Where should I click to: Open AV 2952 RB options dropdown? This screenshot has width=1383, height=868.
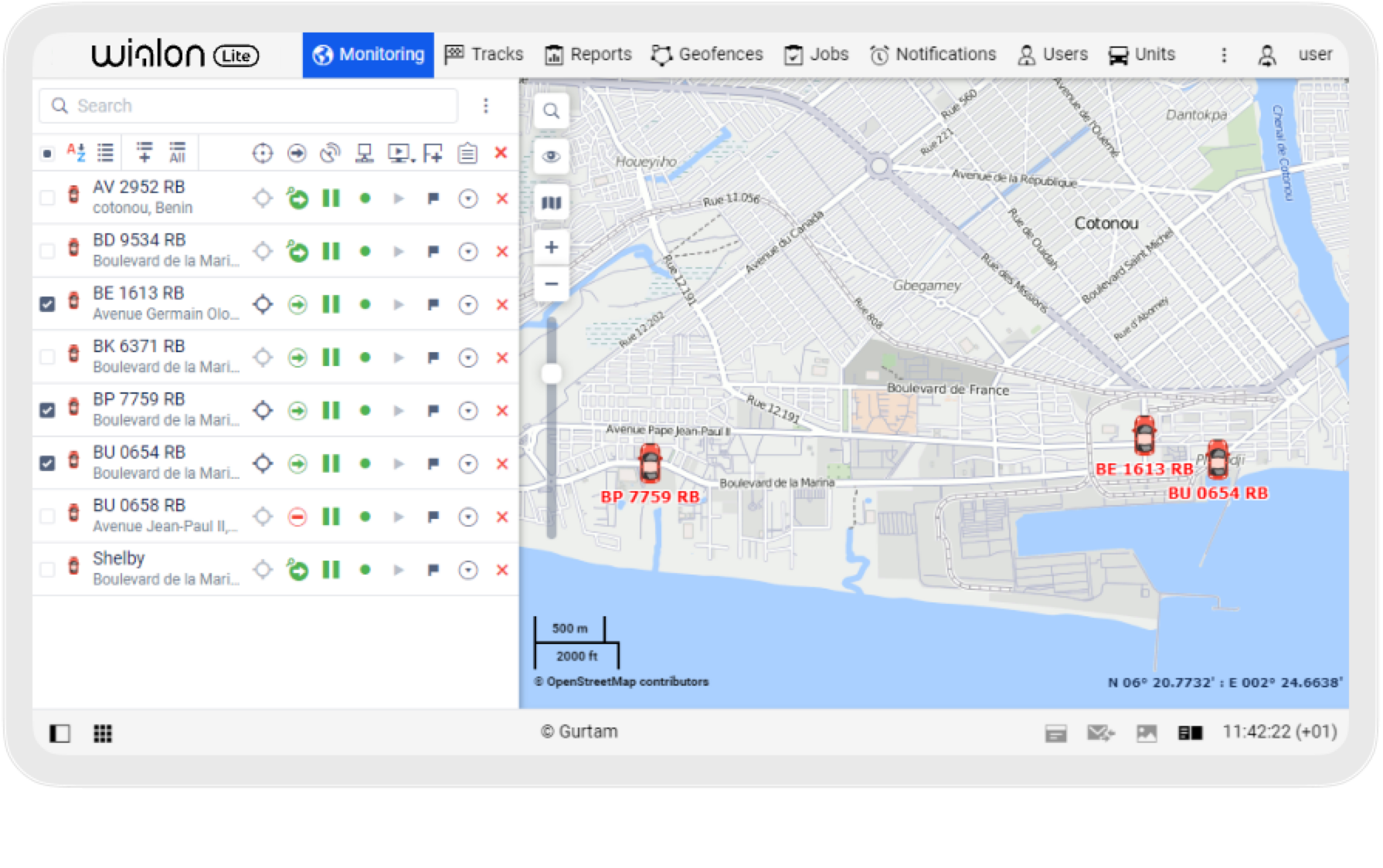(x=468, y=198)
